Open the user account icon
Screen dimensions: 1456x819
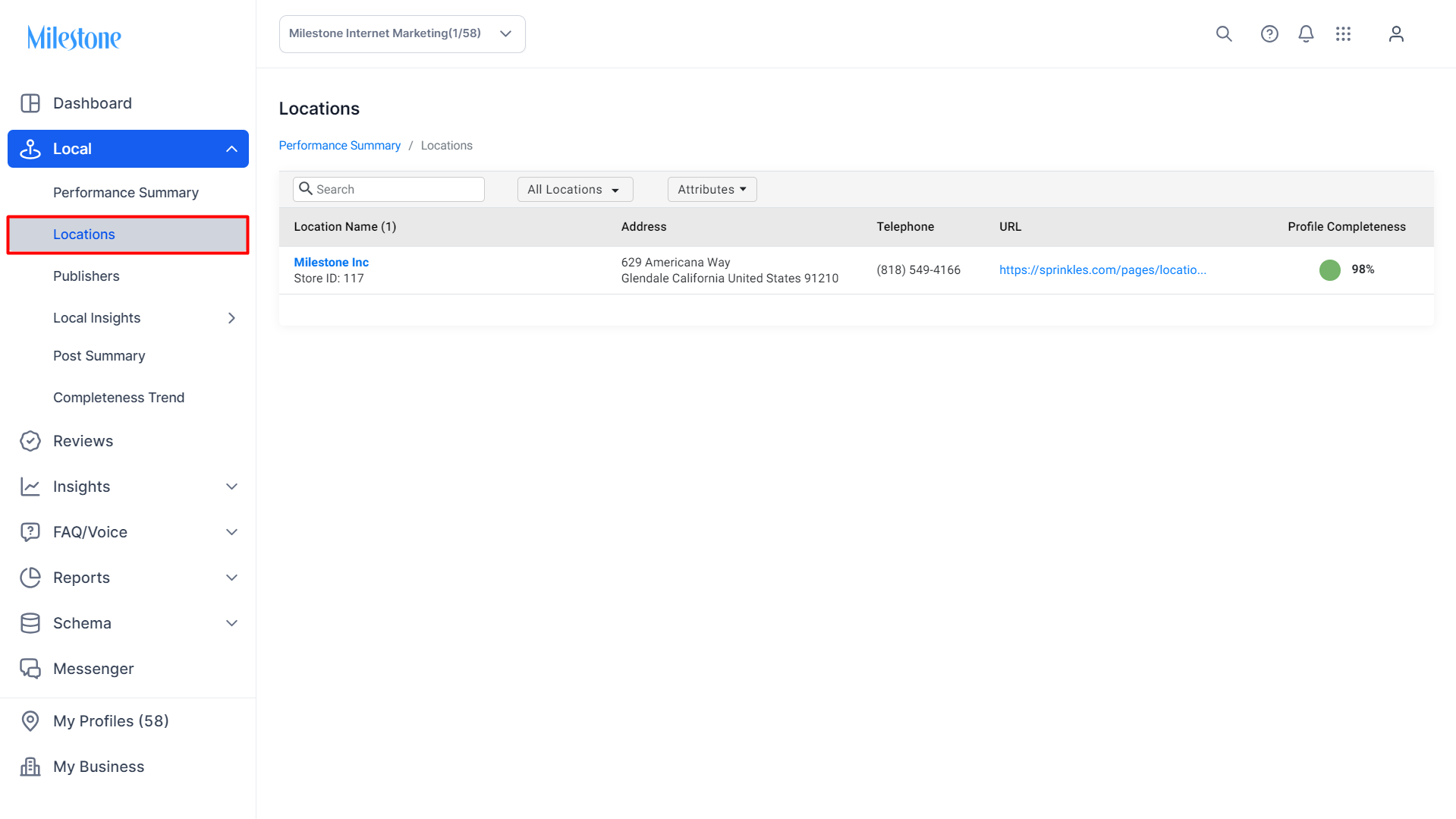[1396, 34]
